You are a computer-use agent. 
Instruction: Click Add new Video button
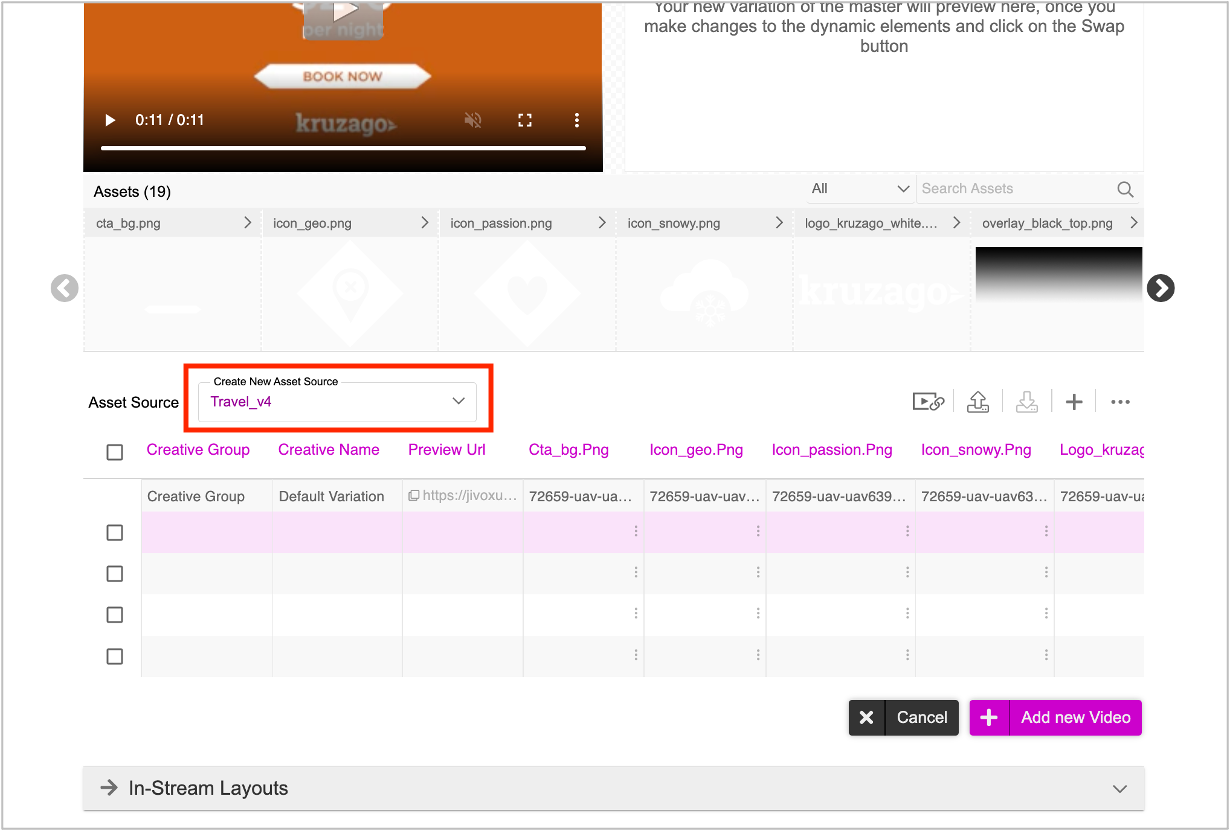(x=1055, y=717)
